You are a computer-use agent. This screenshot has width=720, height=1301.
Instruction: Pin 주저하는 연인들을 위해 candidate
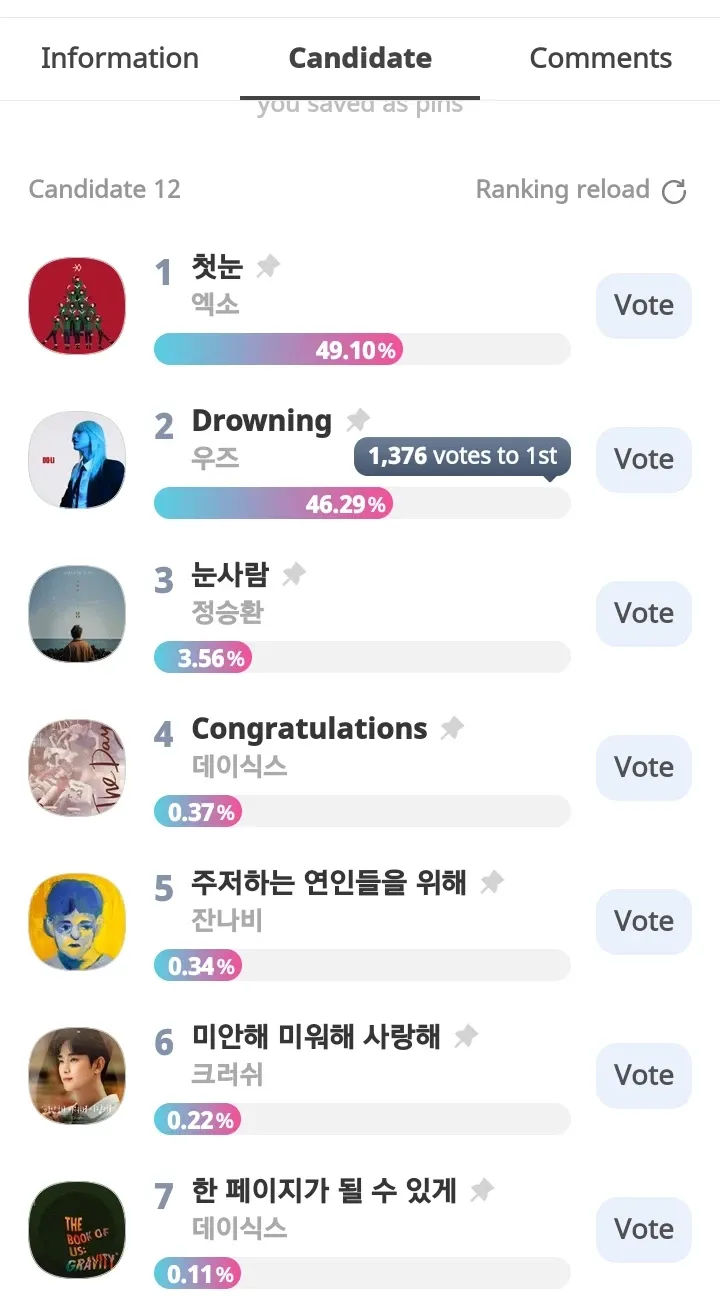click(491, 882)
